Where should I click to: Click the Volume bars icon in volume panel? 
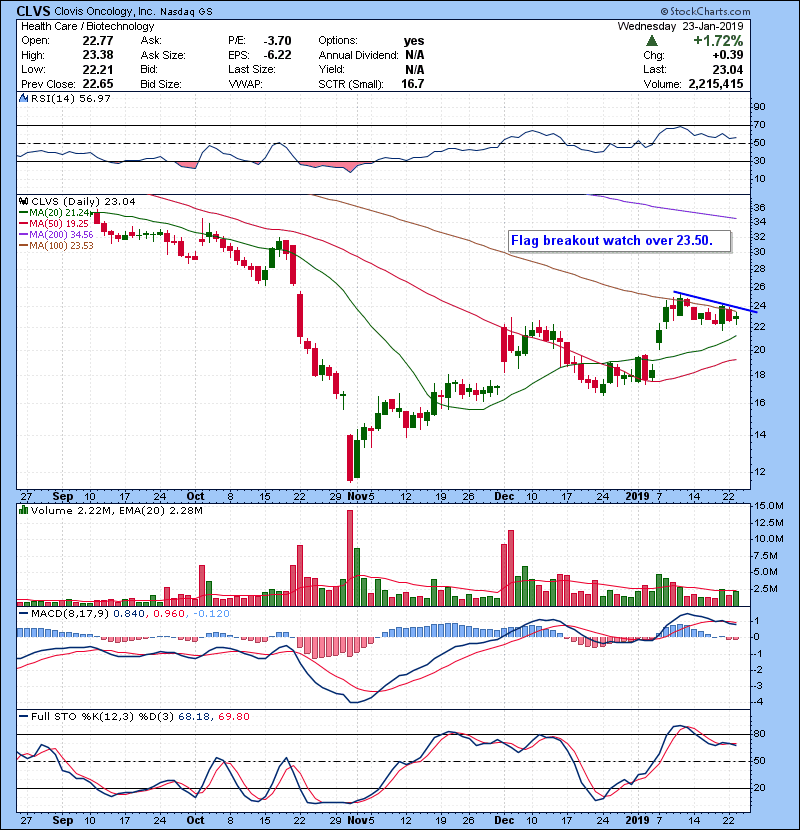(23, 510)
